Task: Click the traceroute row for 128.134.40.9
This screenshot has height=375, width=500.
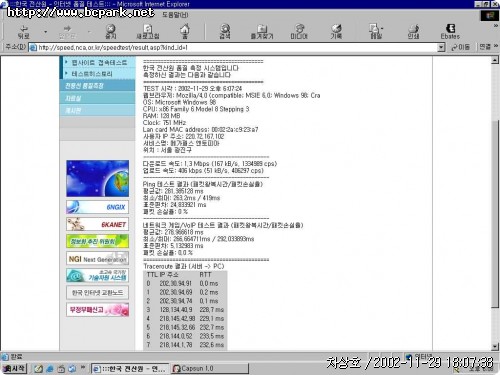Action: coord(185,310)
